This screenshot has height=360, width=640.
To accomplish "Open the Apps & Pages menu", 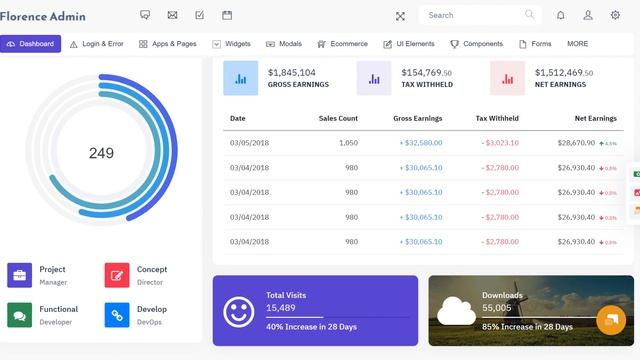I will pos(168,44).
